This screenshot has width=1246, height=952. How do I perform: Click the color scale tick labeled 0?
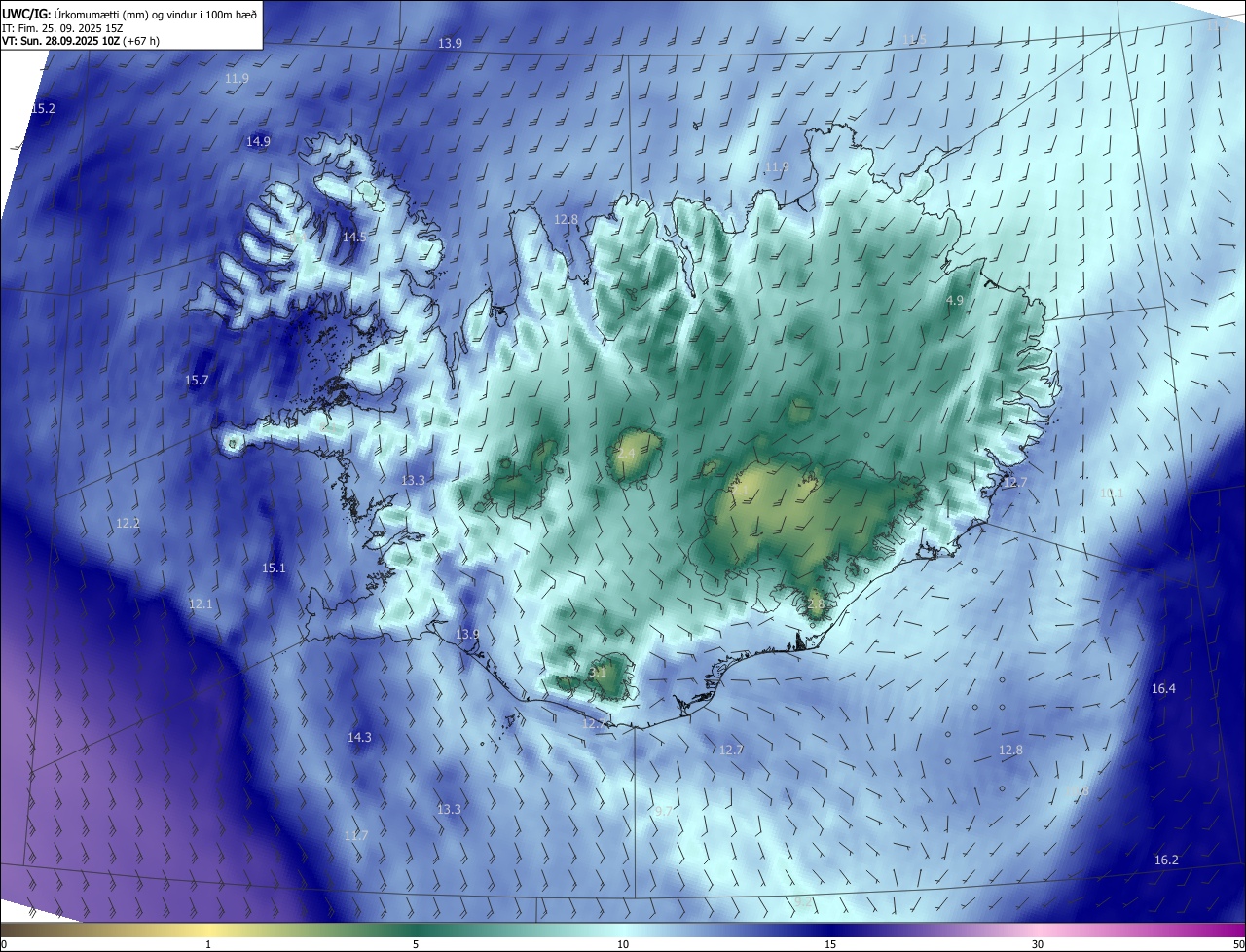point(4,944)
